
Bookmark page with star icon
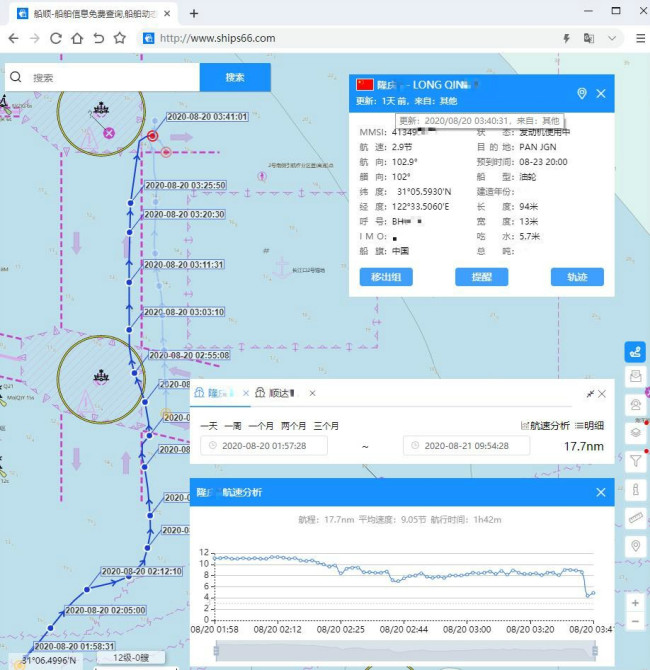tap(120, 38)
